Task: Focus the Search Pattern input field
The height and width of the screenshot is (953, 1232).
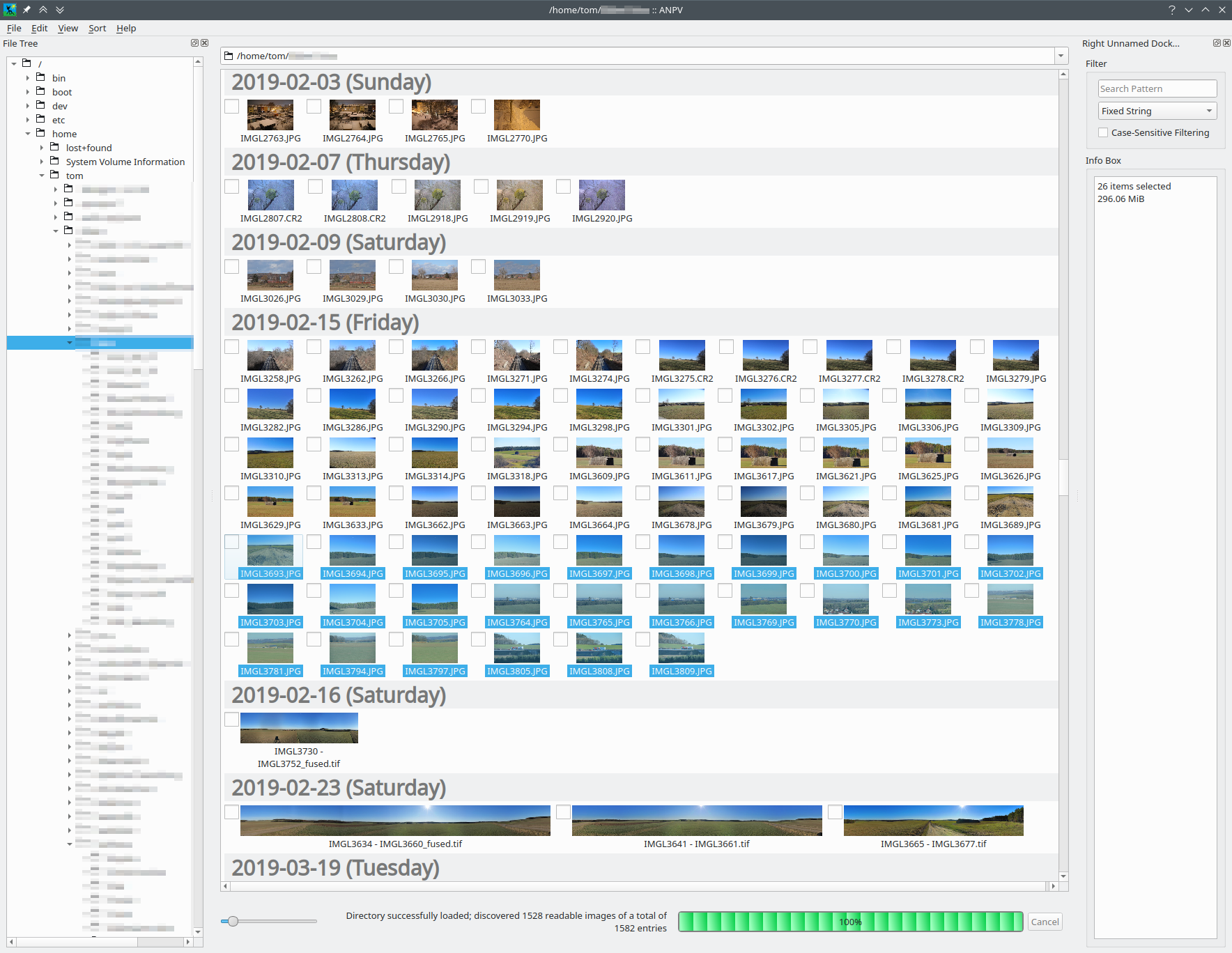Action: 1157,88
